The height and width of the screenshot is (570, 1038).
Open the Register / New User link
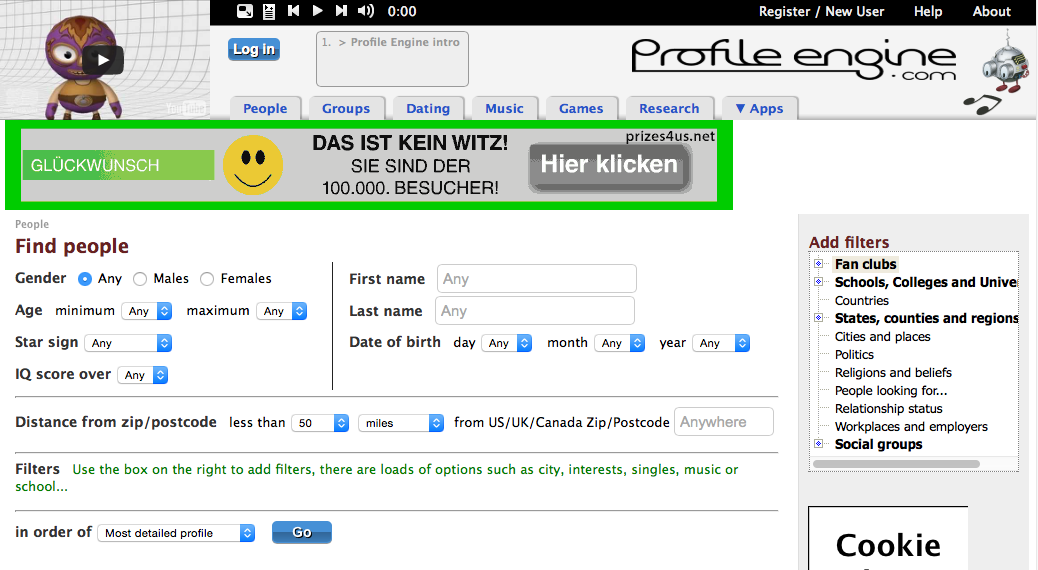point(822,11)
